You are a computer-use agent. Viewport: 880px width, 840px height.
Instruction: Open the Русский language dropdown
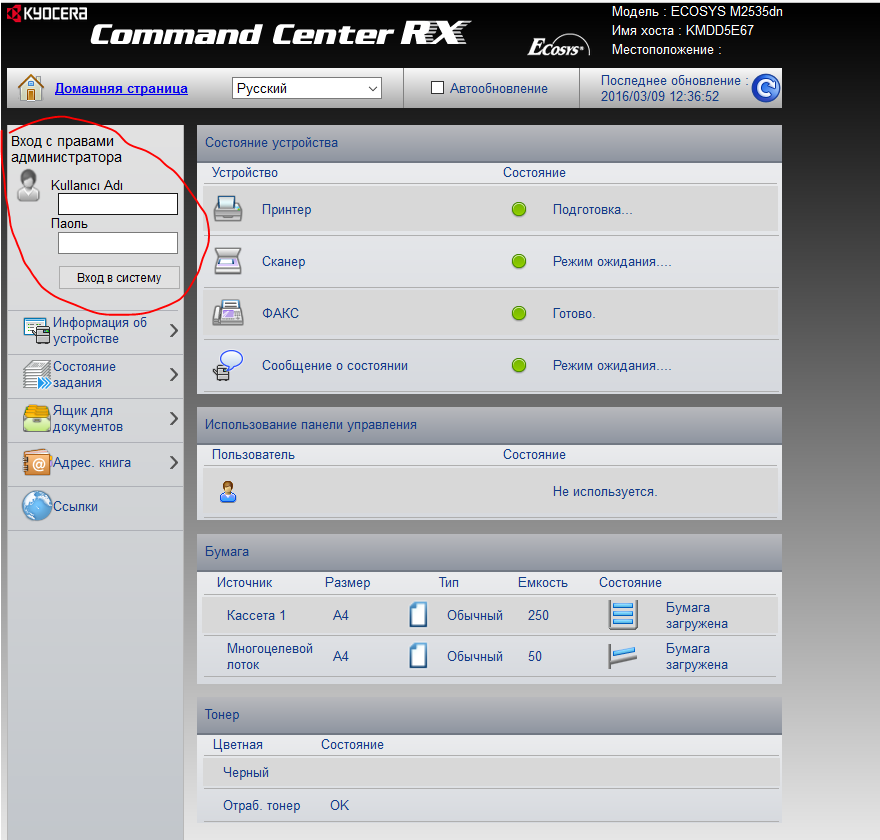(306, 88)
